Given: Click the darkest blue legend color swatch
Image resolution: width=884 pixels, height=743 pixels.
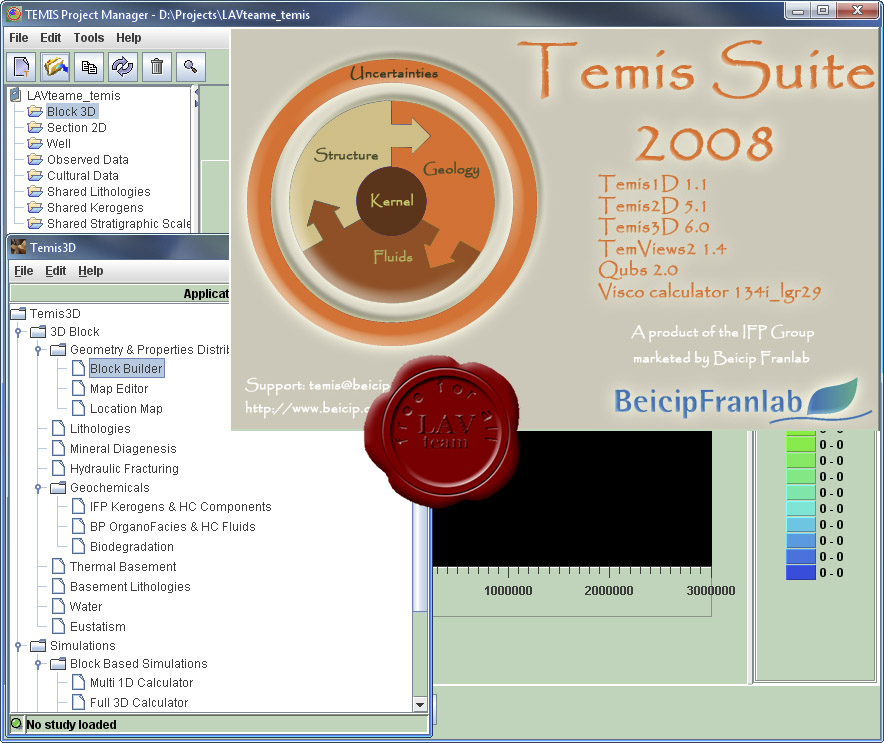Looking at the screenshot, I should point(801,572).
